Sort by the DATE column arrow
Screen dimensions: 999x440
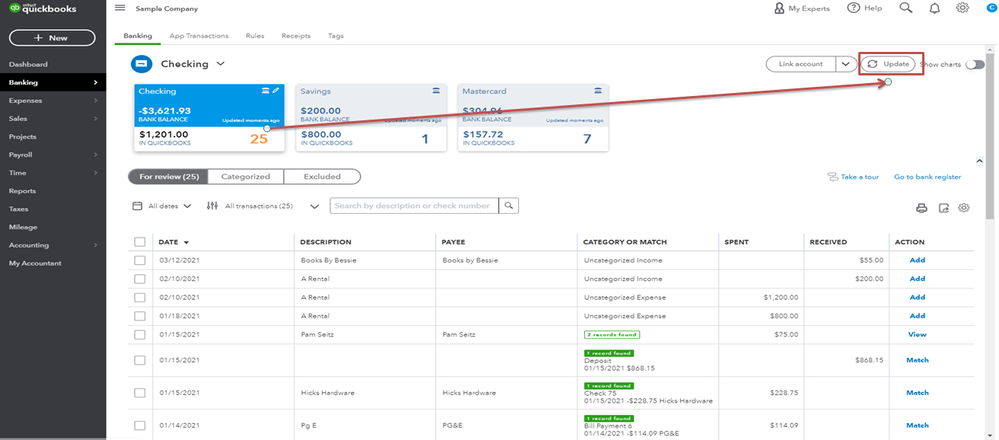coord(186,243)
